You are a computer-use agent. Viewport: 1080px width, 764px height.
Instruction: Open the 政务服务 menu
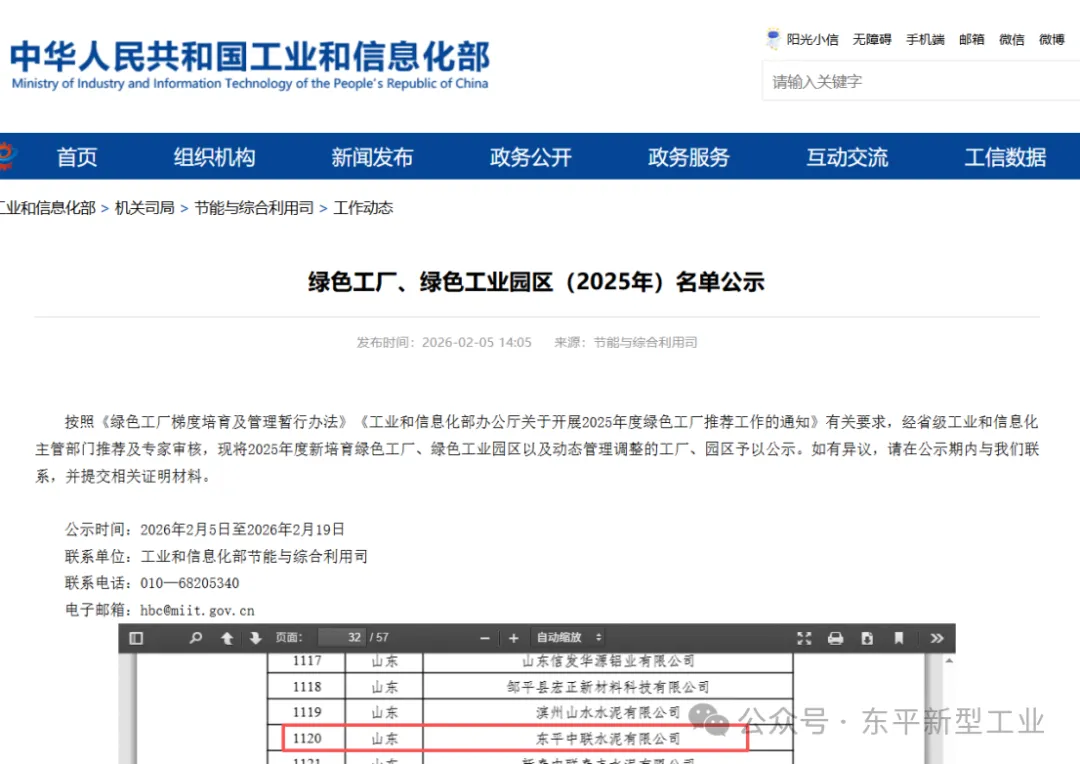click(689, 157)
